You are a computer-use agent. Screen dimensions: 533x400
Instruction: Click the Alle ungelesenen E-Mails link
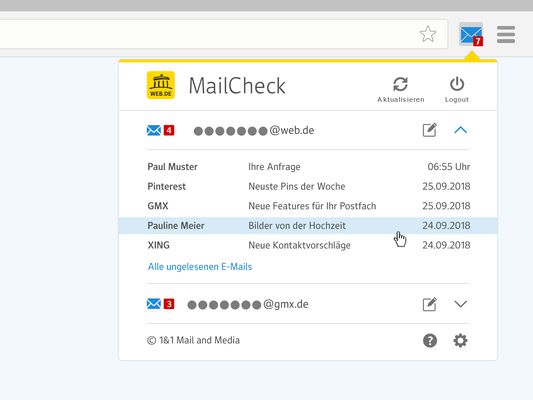(x=200, y=267)
